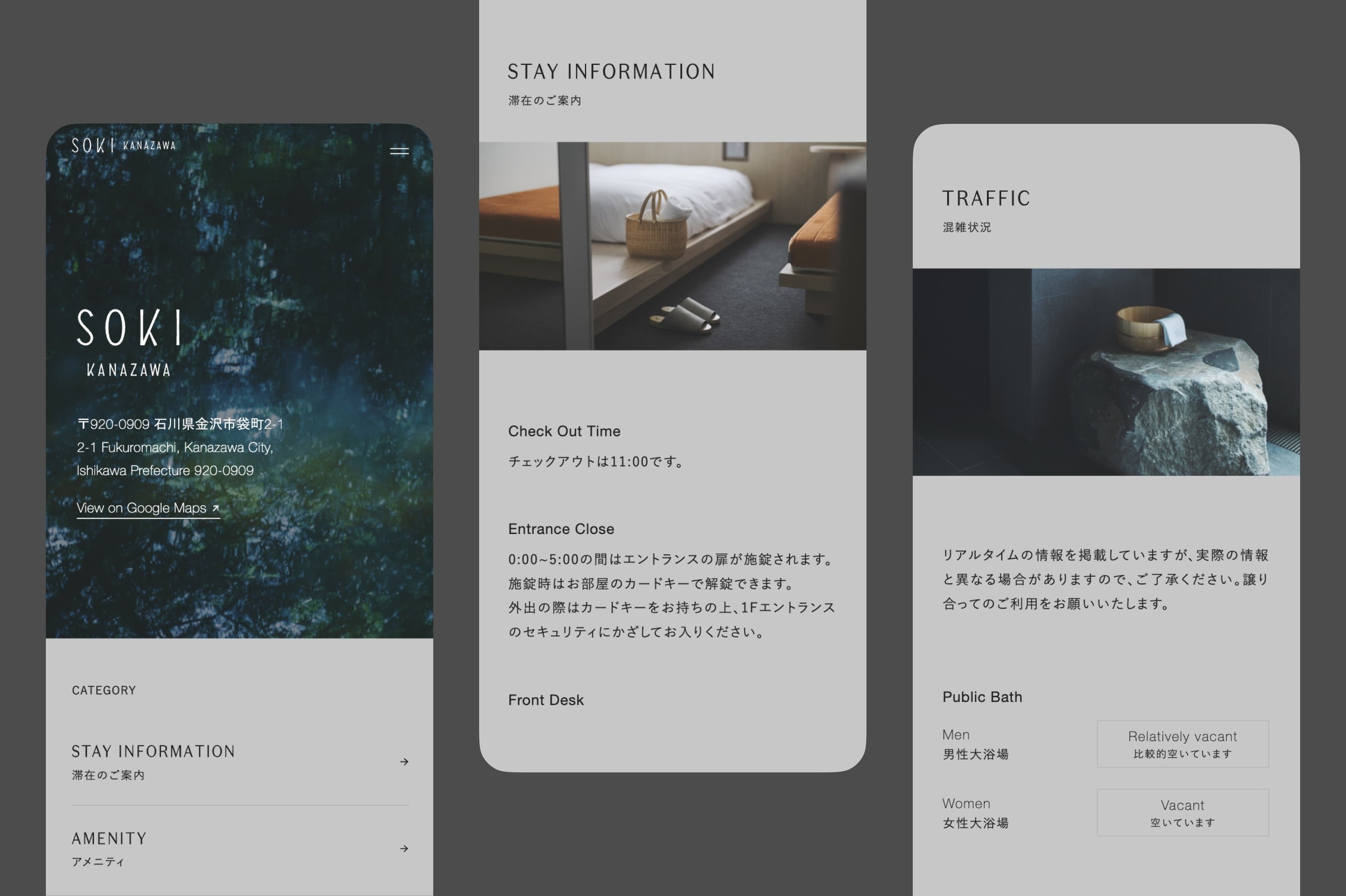Screen dimensions: 1346x896
Task: Click the stone and wooden bucket photo
Action: click(1106, 371)
